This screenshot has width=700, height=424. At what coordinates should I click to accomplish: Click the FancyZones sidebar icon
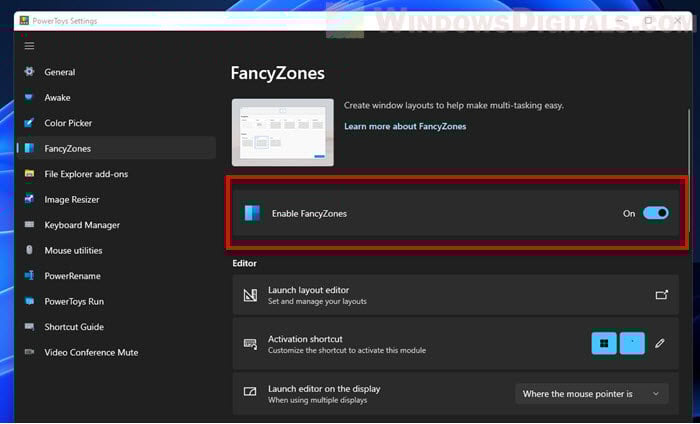coord(29,148)
